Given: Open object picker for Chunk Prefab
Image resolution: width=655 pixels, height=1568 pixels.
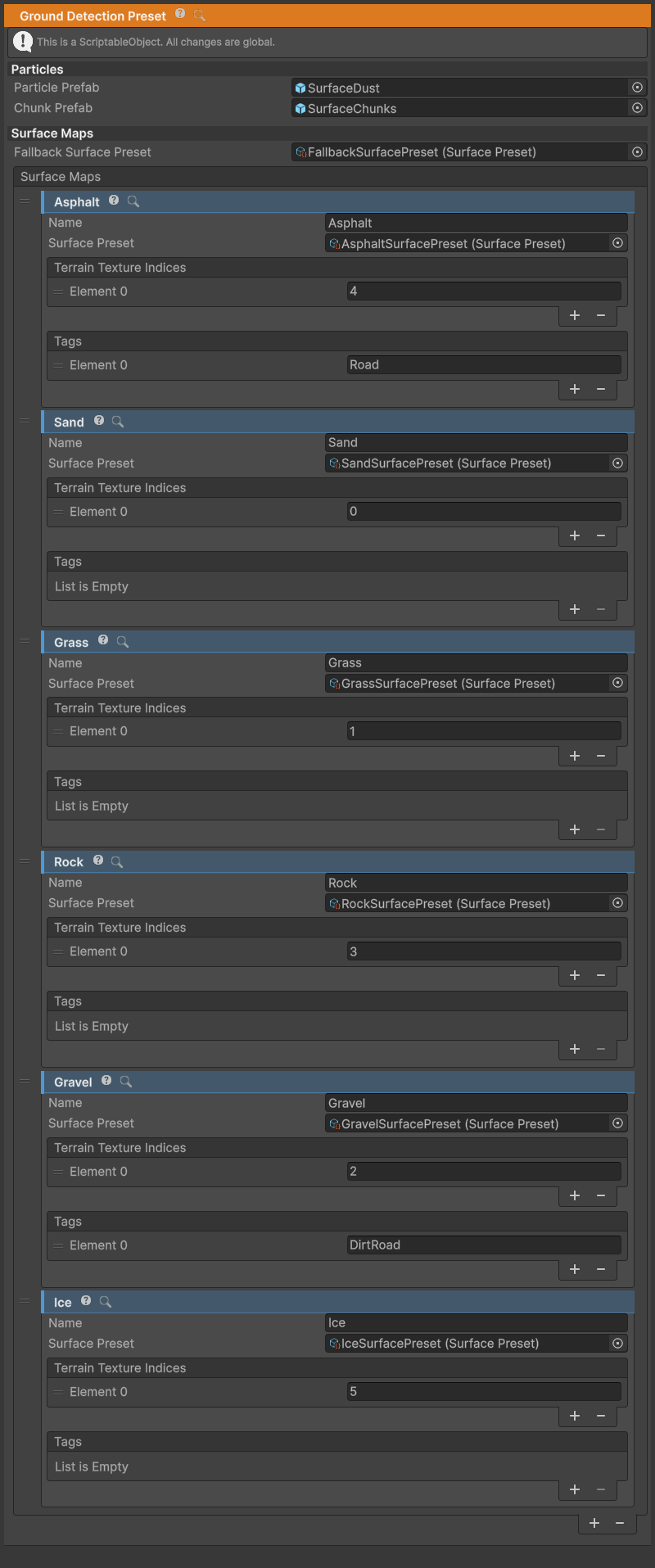Looking at the screenshot, I should pos(637,108).
